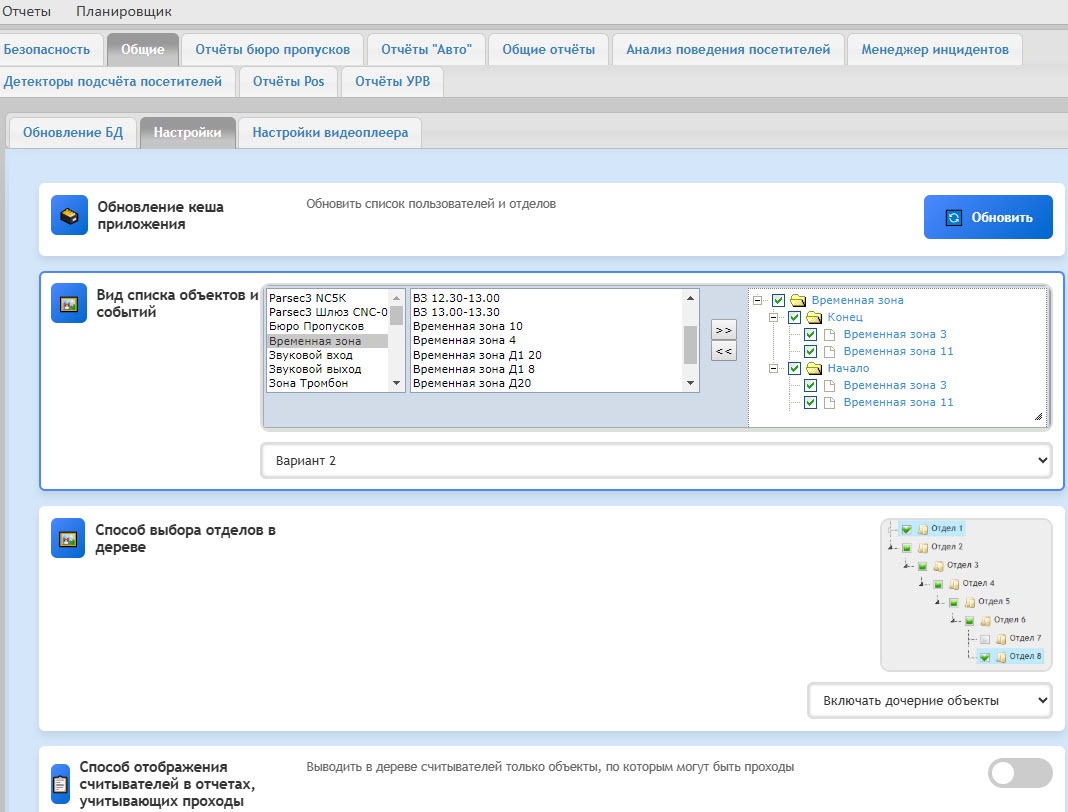Switch to the Настройки видеоплеера tab
1068x812 pixels.
pyautogui.click(x=330, y=132)
